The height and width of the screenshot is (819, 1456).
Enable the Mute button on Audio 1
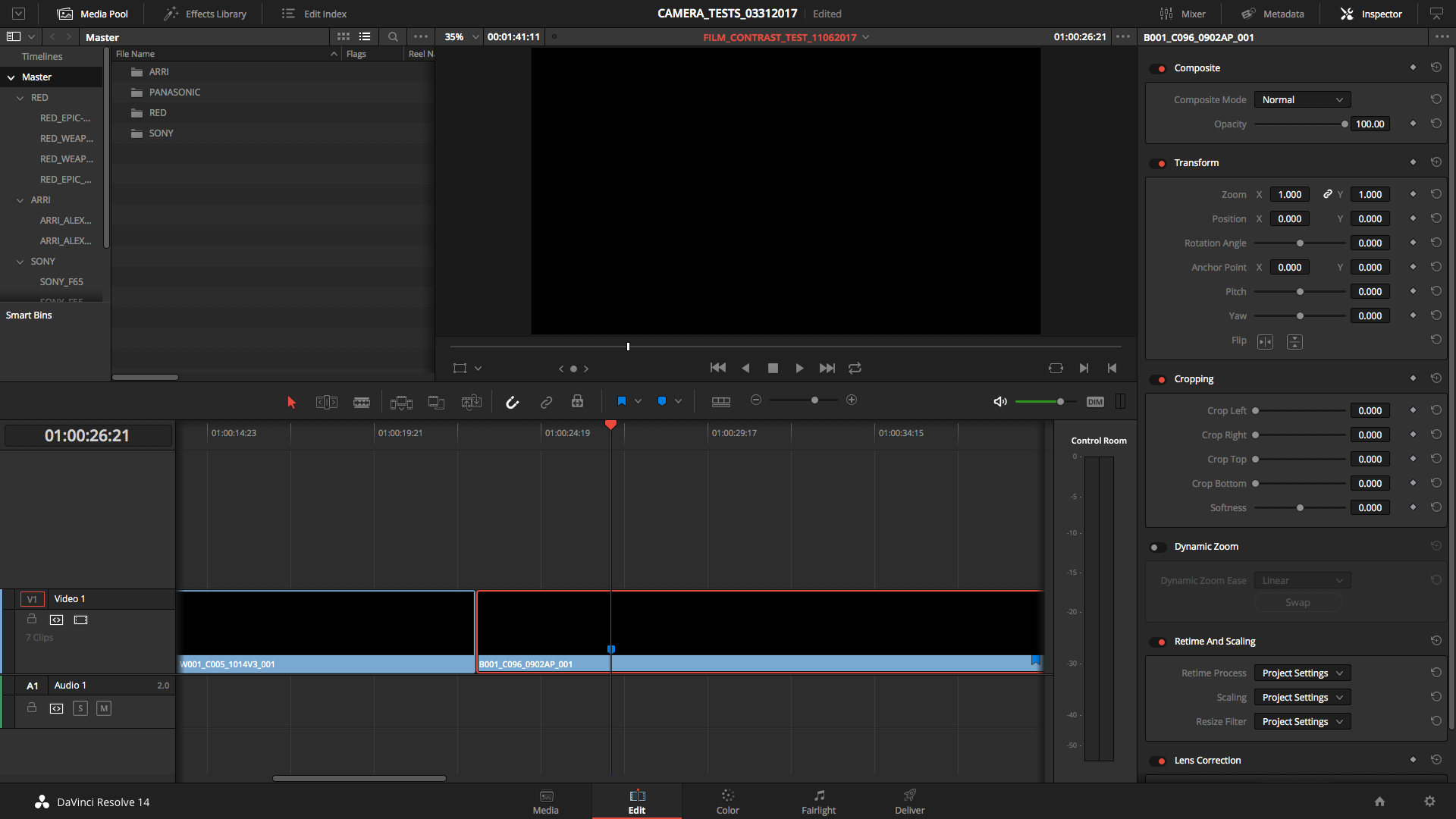pyautogui.click(x=102, y=709)
